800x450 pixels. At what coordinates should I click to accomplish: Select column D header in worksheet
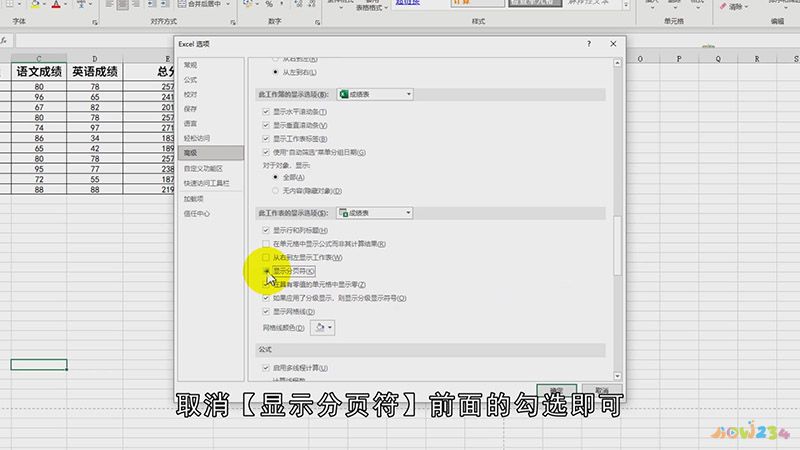(x=94, y=59)
